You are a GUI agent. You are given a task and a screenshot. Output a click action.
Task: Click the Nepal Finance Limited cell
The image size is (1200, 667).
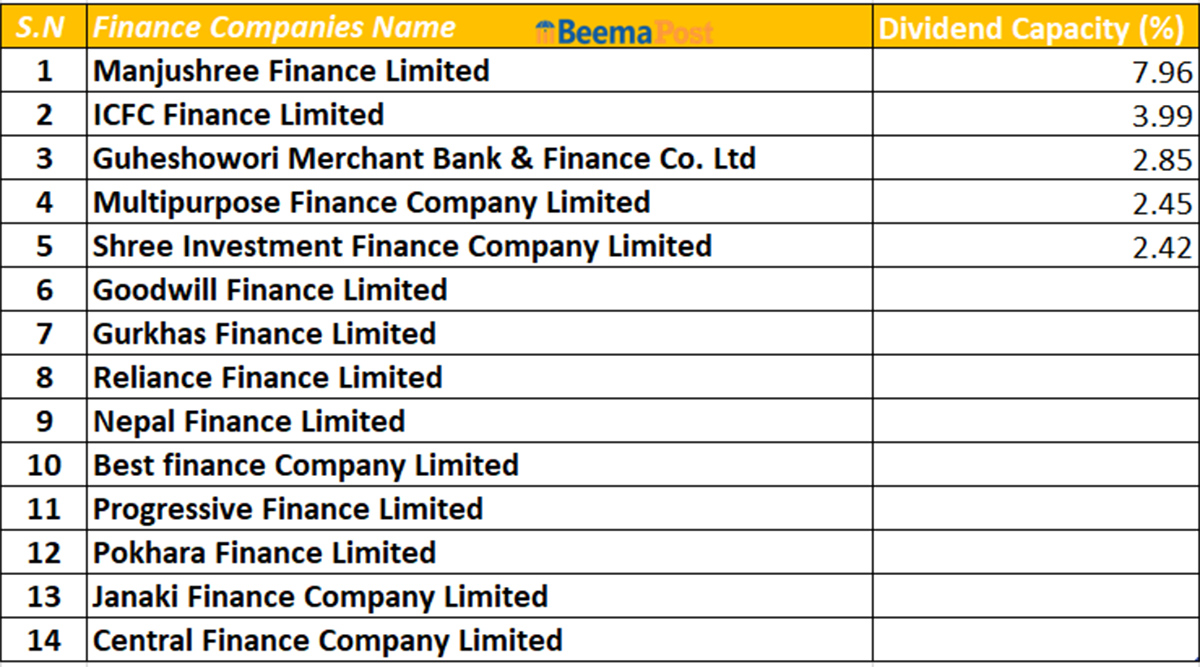249,421
